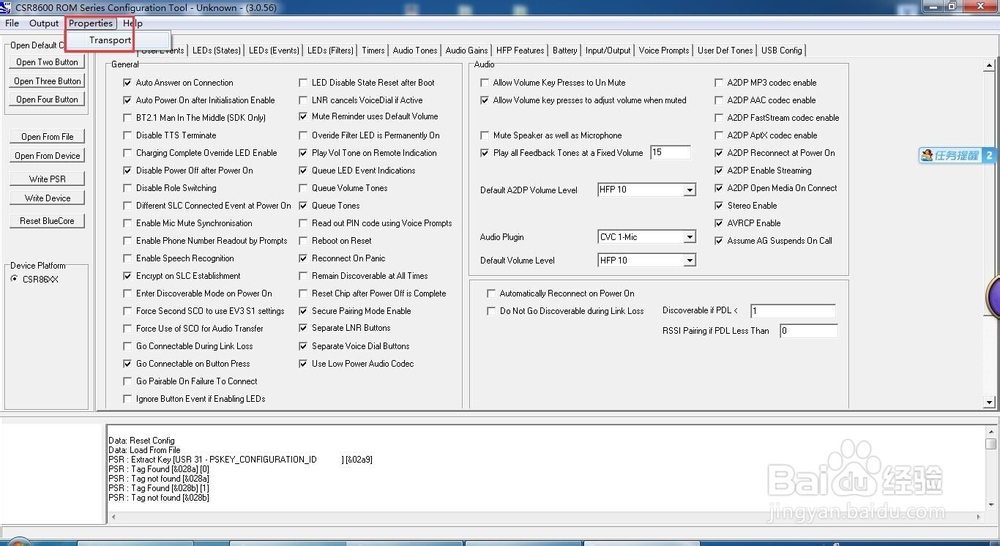Switch to LEDs (Filters) tab
1000x546 pixels.
[330, 50]
